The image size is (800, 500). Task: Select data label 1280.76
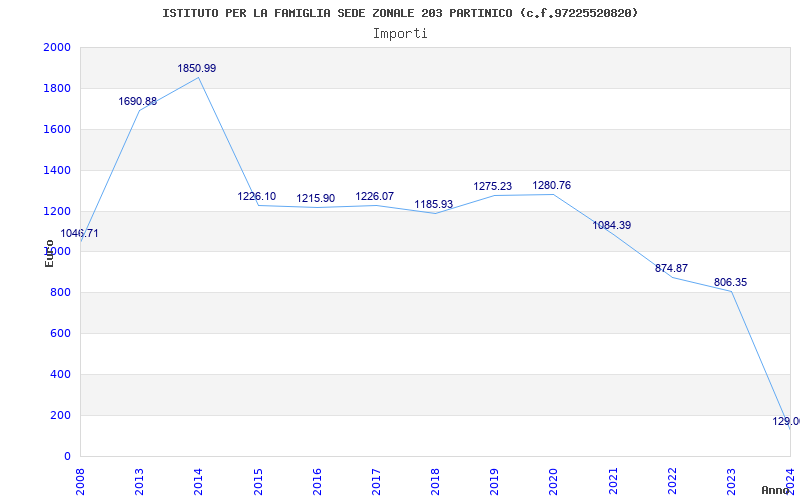(552, 186)
